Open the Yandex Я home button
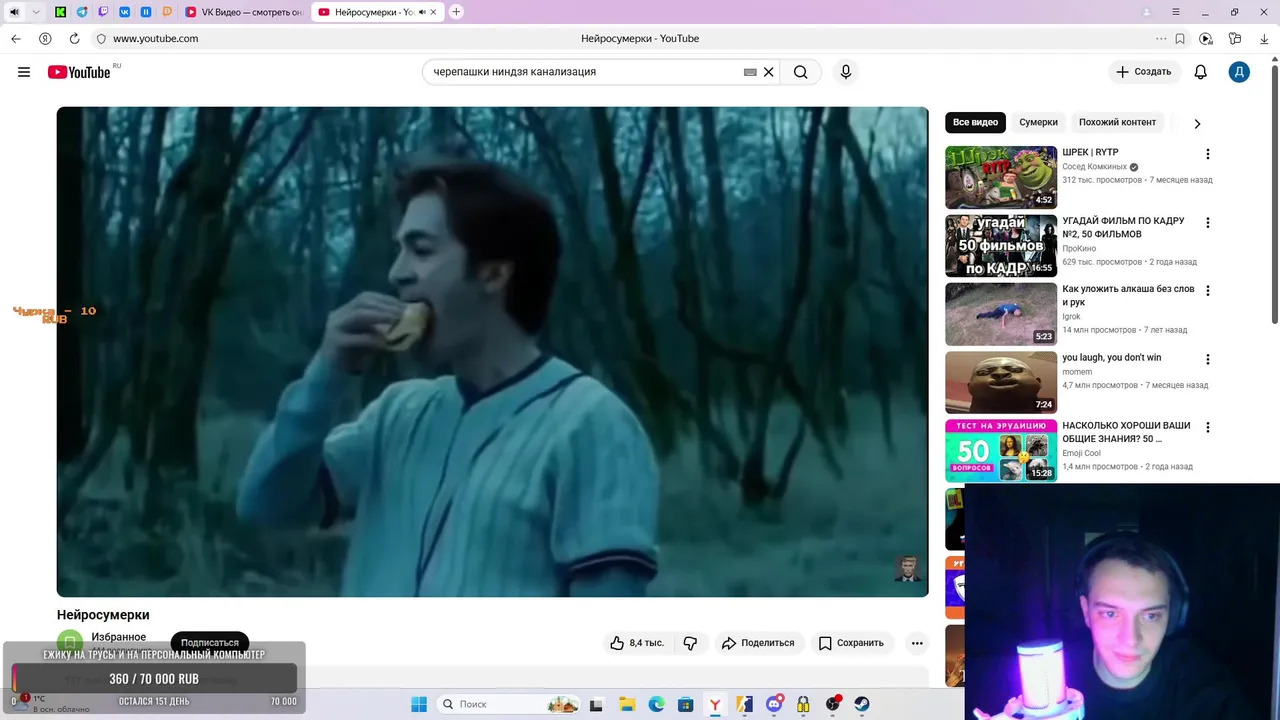 [45, 38]
